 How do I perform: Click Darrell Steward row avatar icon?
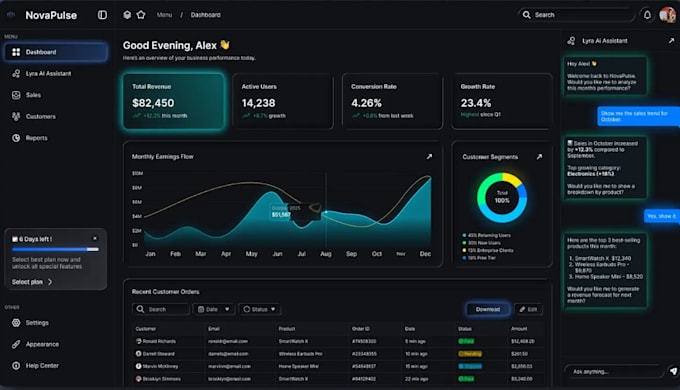click(139, 354)
